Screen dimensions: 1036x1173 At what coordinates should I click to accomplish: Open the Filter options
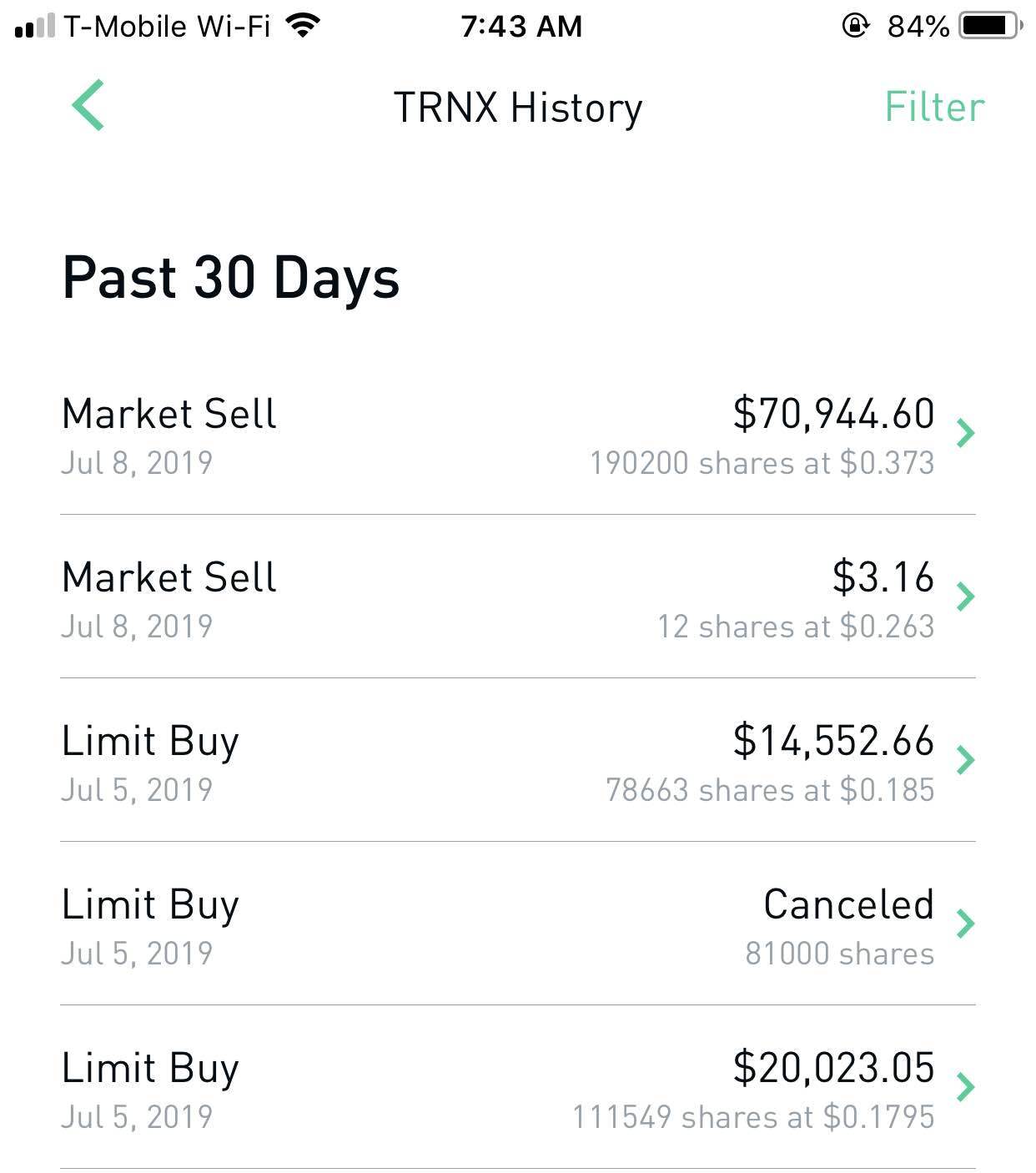click(934, 107)
